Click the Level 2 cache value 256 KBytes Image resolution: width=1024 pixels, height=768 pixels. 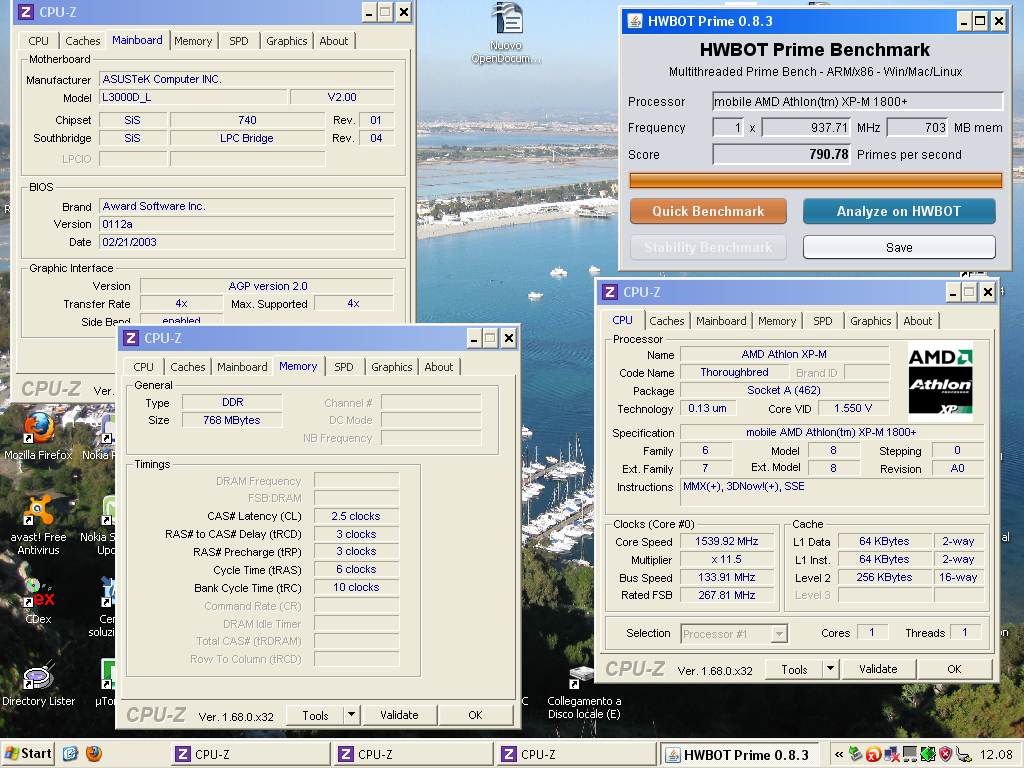(884, 577)
